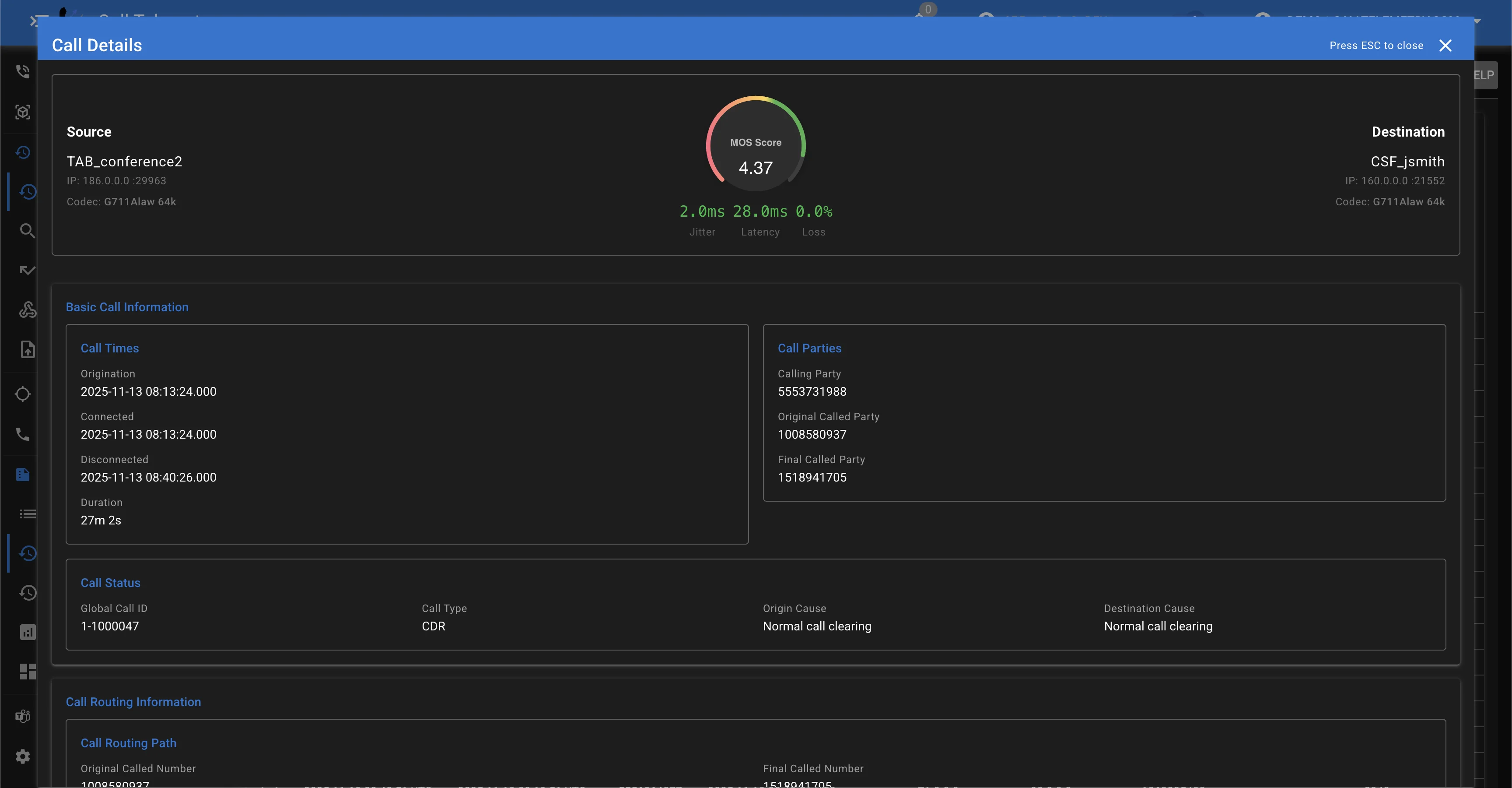Click Disconnected time 2025-11-13 08:40:26.000
The image size is (1512, 788).
pyautogui.click(x=148, y=477)
